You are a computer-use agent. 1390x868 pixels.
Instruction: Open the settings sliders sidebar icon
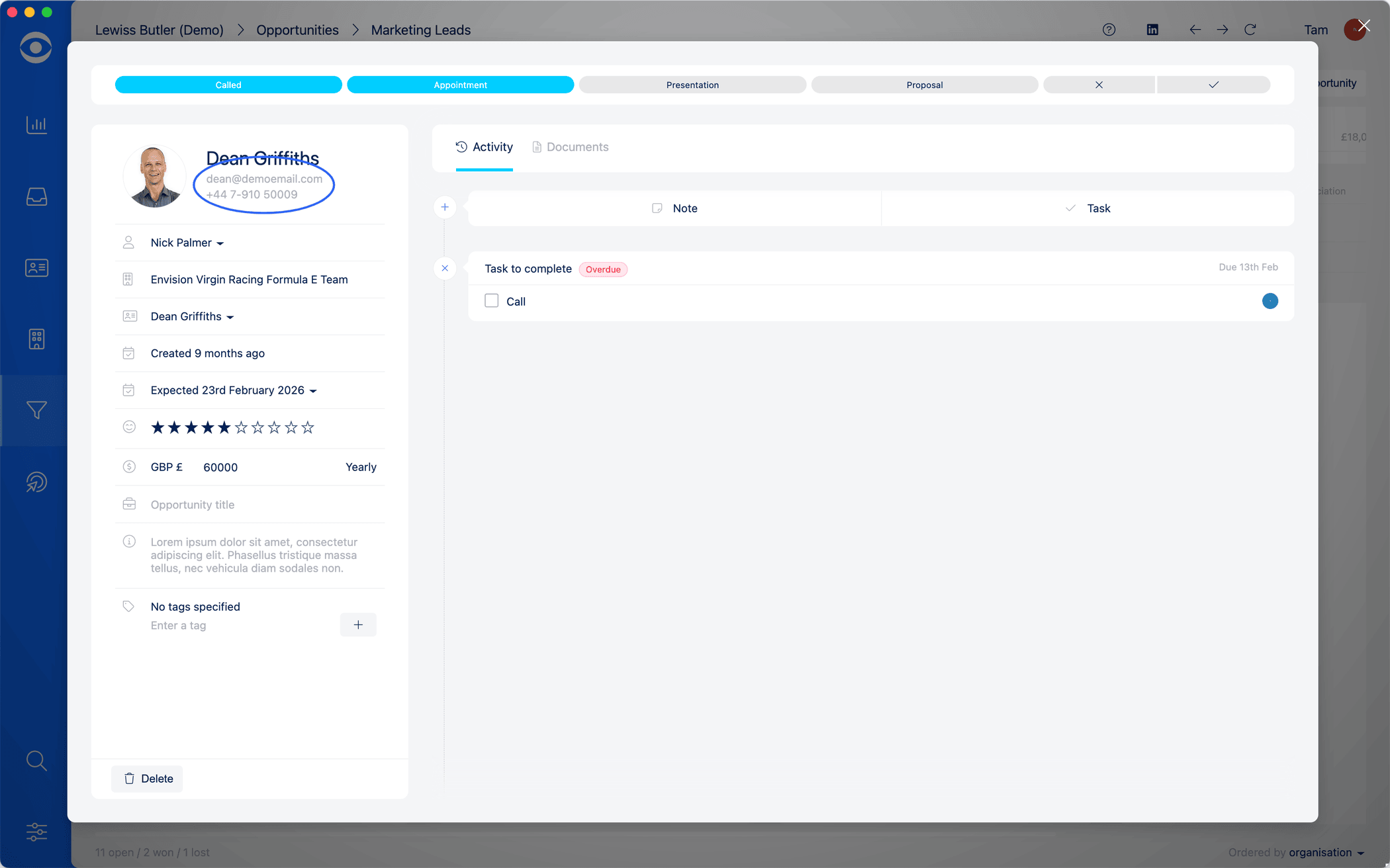pyautogui.click(x=36, y=832)
